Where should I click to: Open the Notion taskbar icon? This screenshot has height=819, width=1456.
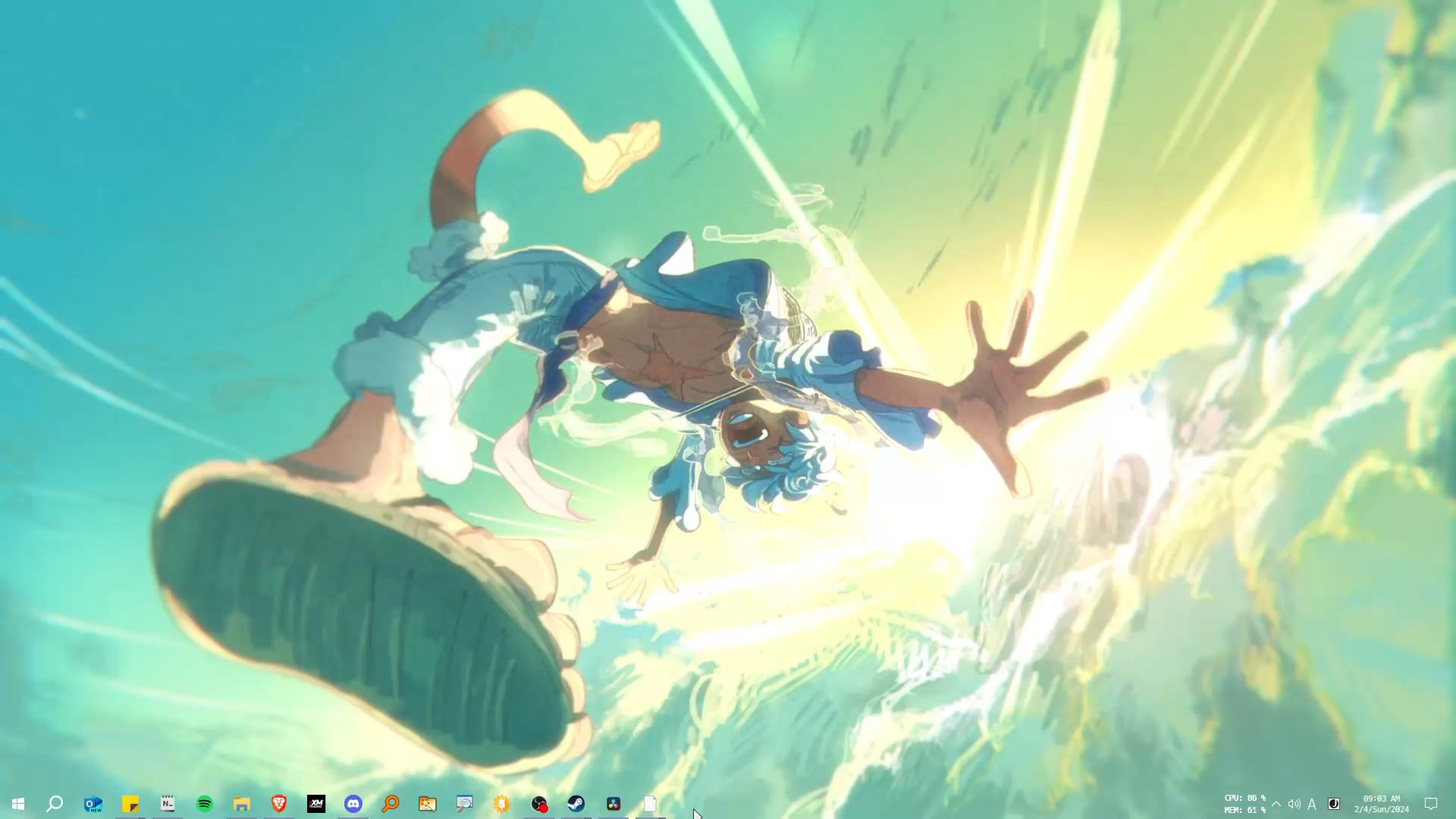(x=168, y=804)
